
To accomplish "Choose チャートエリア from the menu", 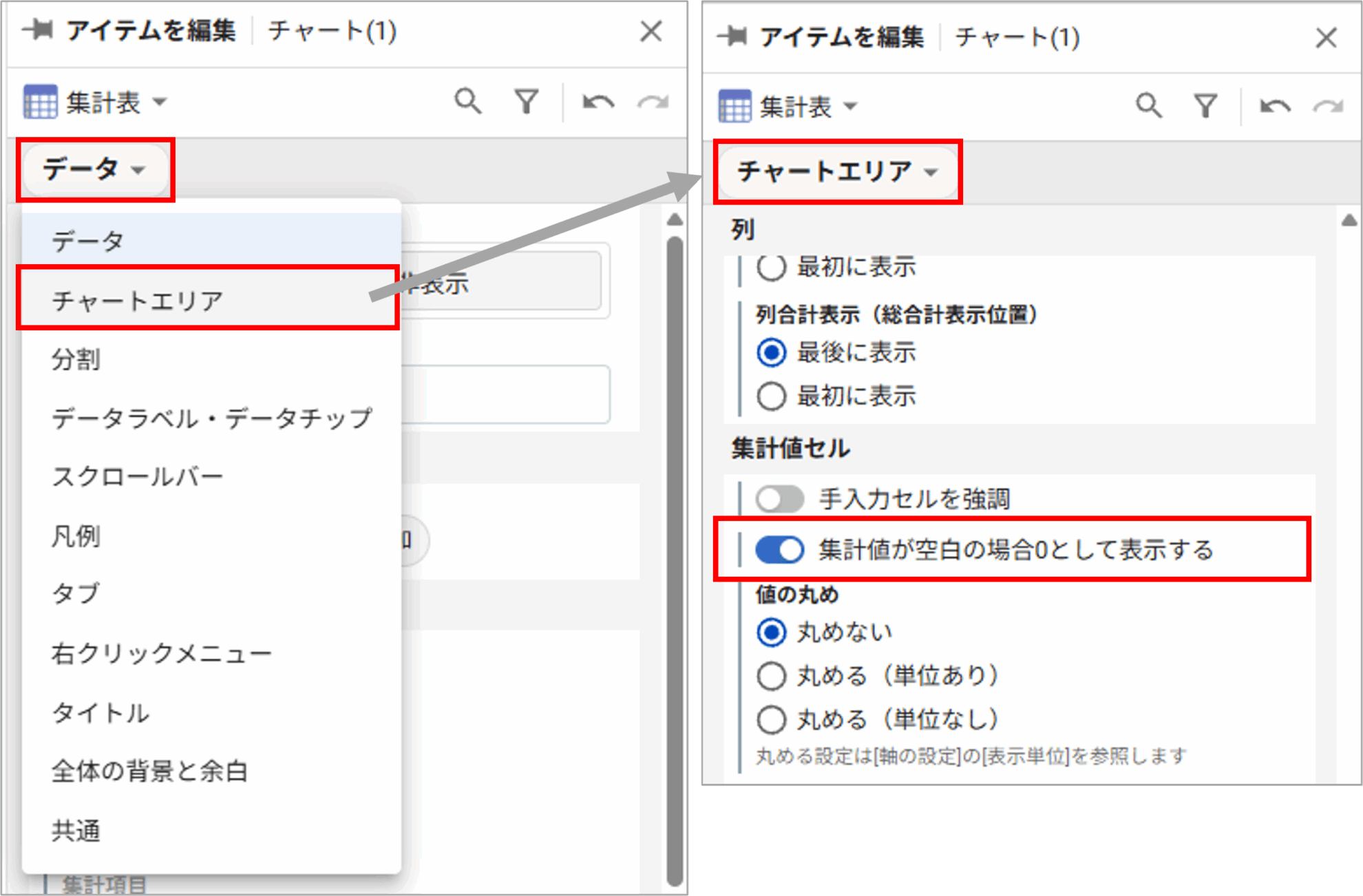I will (x=138, y=300).
